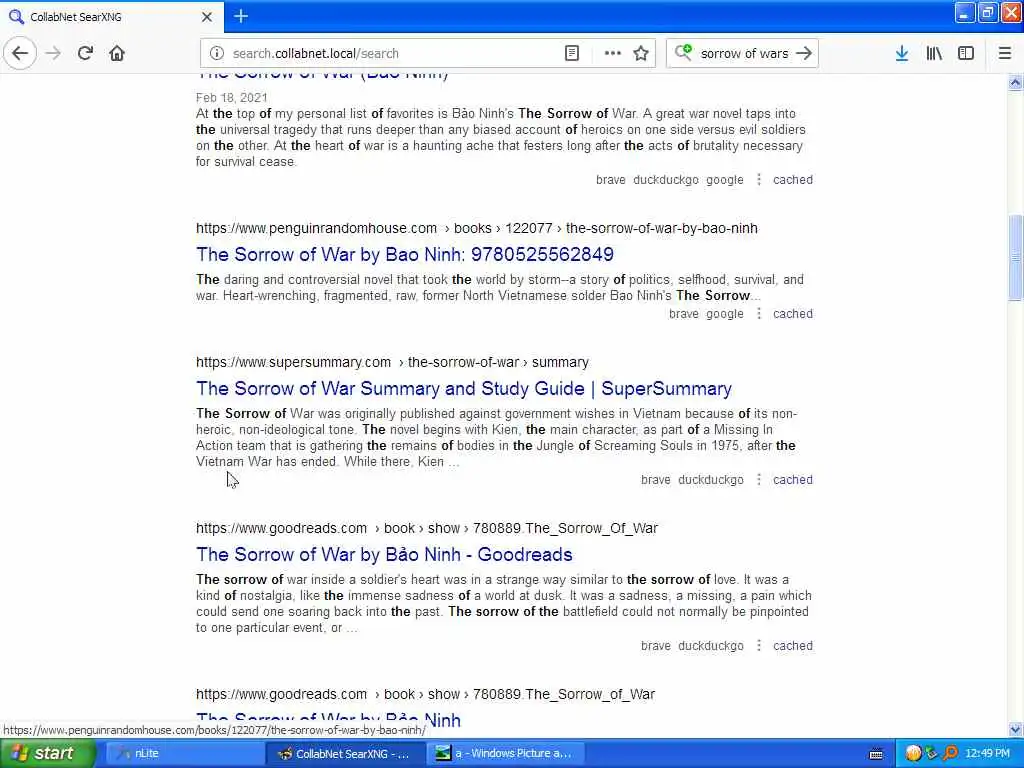This screenshot has height=768, width=1024.
Task: Open cached link for Penguin Random House result
Action: coord(793,313)
